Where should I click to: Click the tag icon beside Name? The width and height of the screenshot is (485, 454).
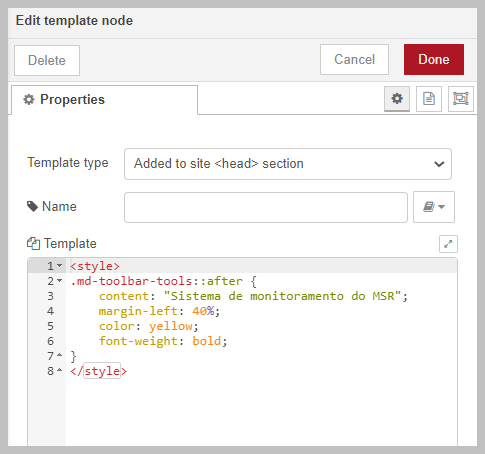pyautogui.click(x=32, y=206)
